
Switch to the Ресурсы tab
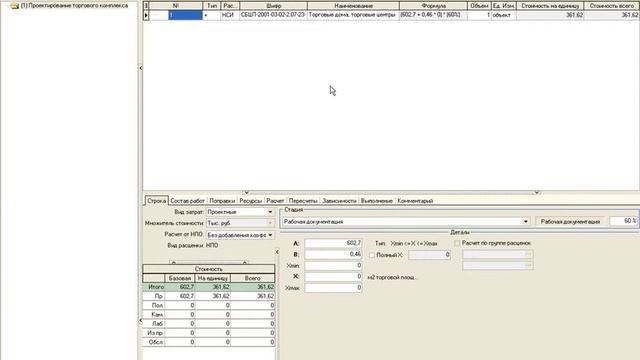point(250,201)
